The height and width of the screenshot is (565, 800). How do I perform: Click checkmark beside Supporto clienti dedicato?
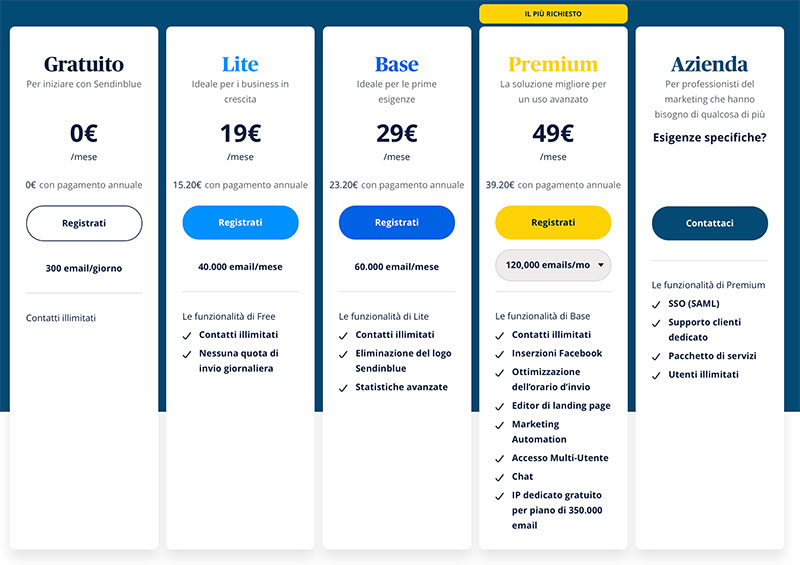[658, 323]
